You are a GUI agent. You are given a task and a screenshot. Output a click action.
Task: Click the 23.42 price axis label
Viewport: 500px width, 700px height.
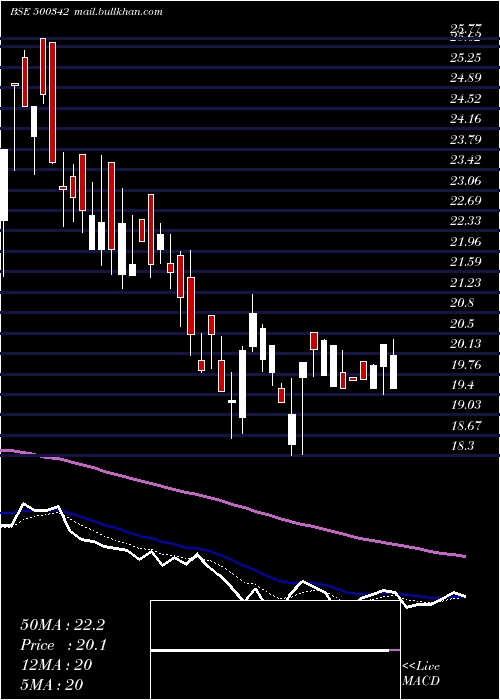[466, 160]
